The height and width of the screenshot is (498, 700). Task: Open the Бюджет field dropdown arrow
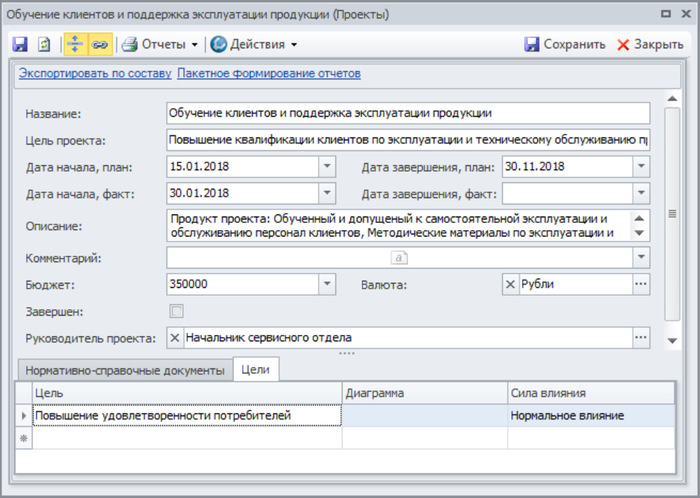[327, 285]
